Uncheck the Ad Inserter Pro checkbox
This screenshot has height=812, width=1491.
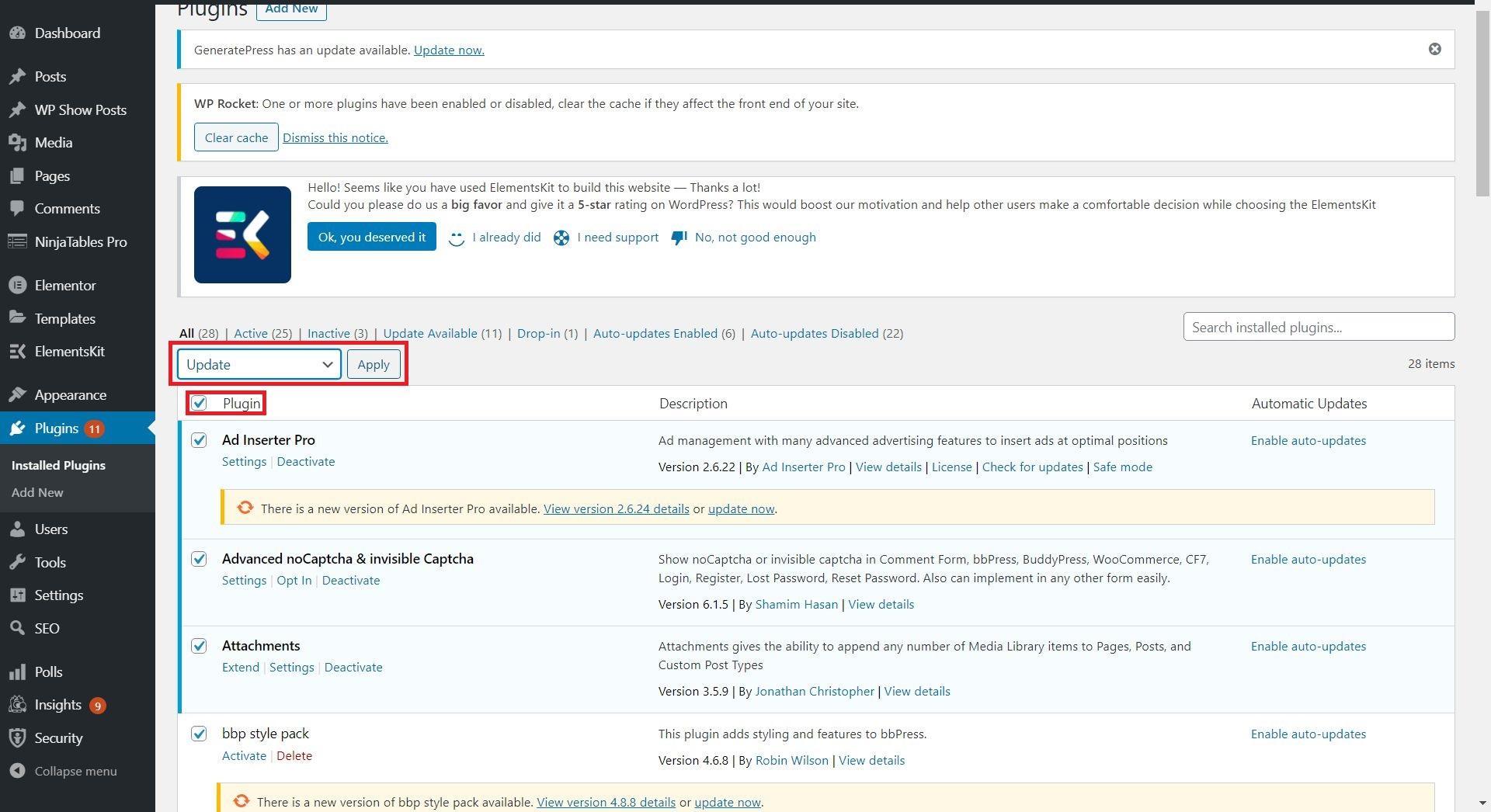pos(200,440)
